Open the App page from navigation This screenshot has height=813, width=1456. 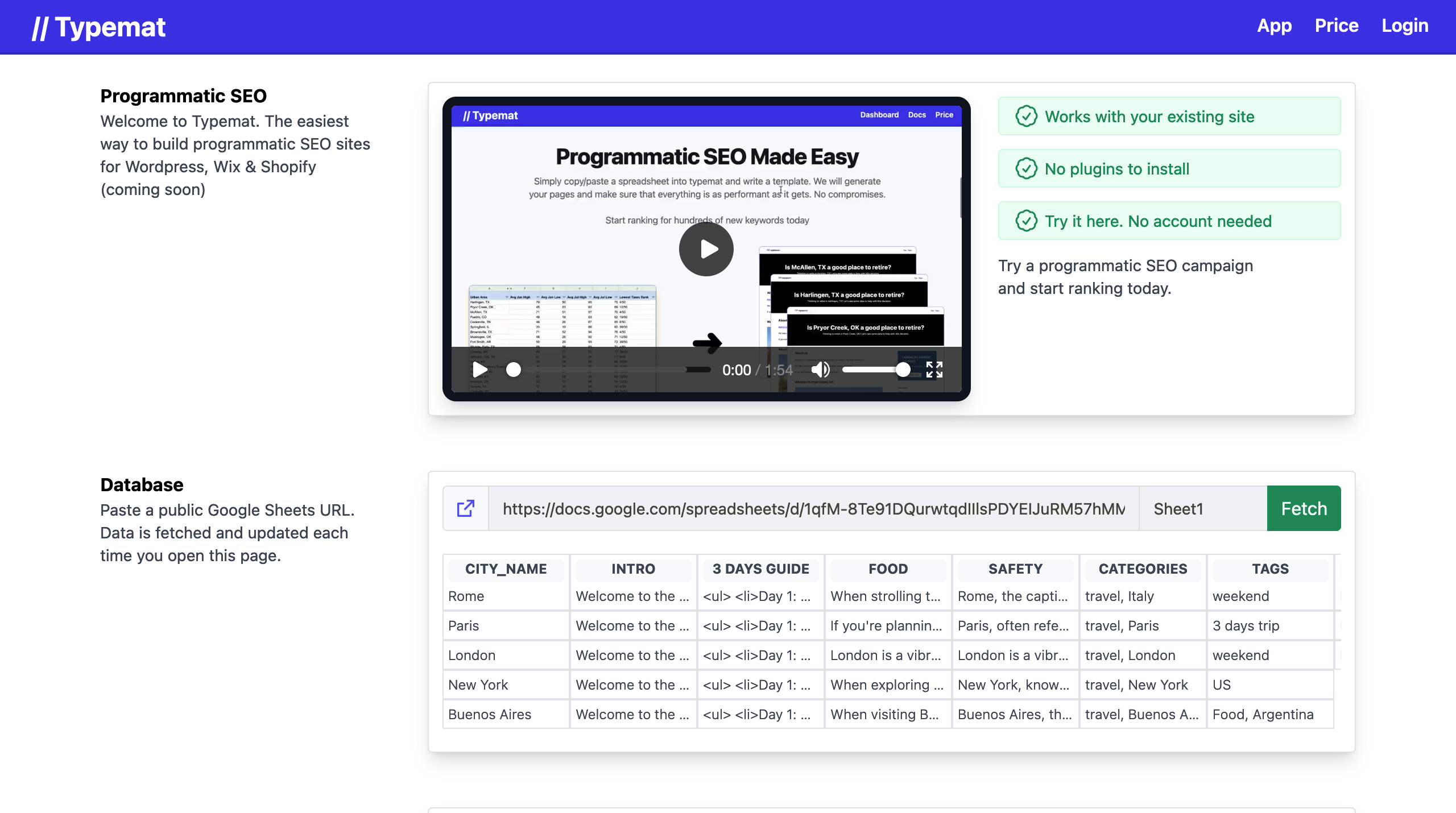coord(1274,26)
